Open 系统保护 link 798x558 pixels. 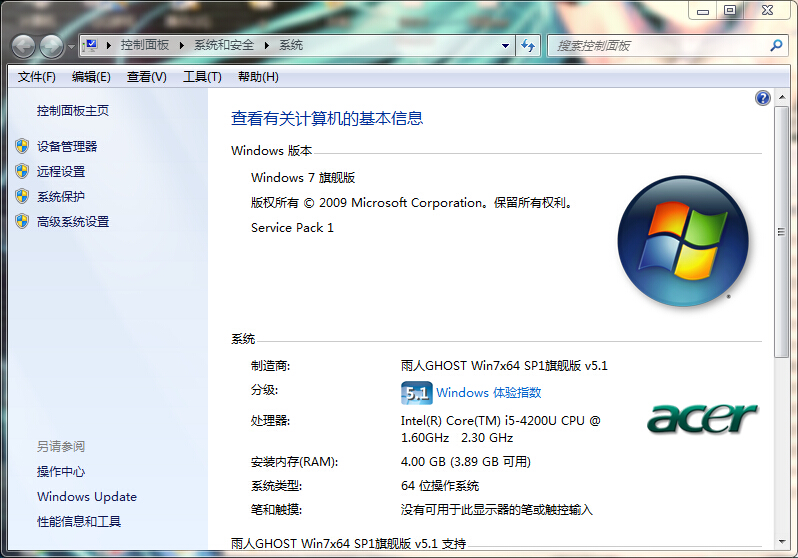click(61, 197)
